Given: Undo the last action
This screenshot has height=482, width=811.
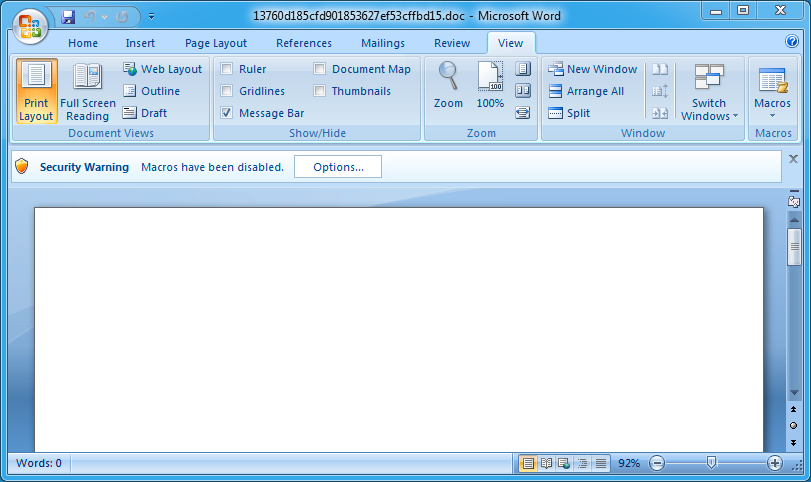Looking at the screenshot, I should [x=90, y=17].
